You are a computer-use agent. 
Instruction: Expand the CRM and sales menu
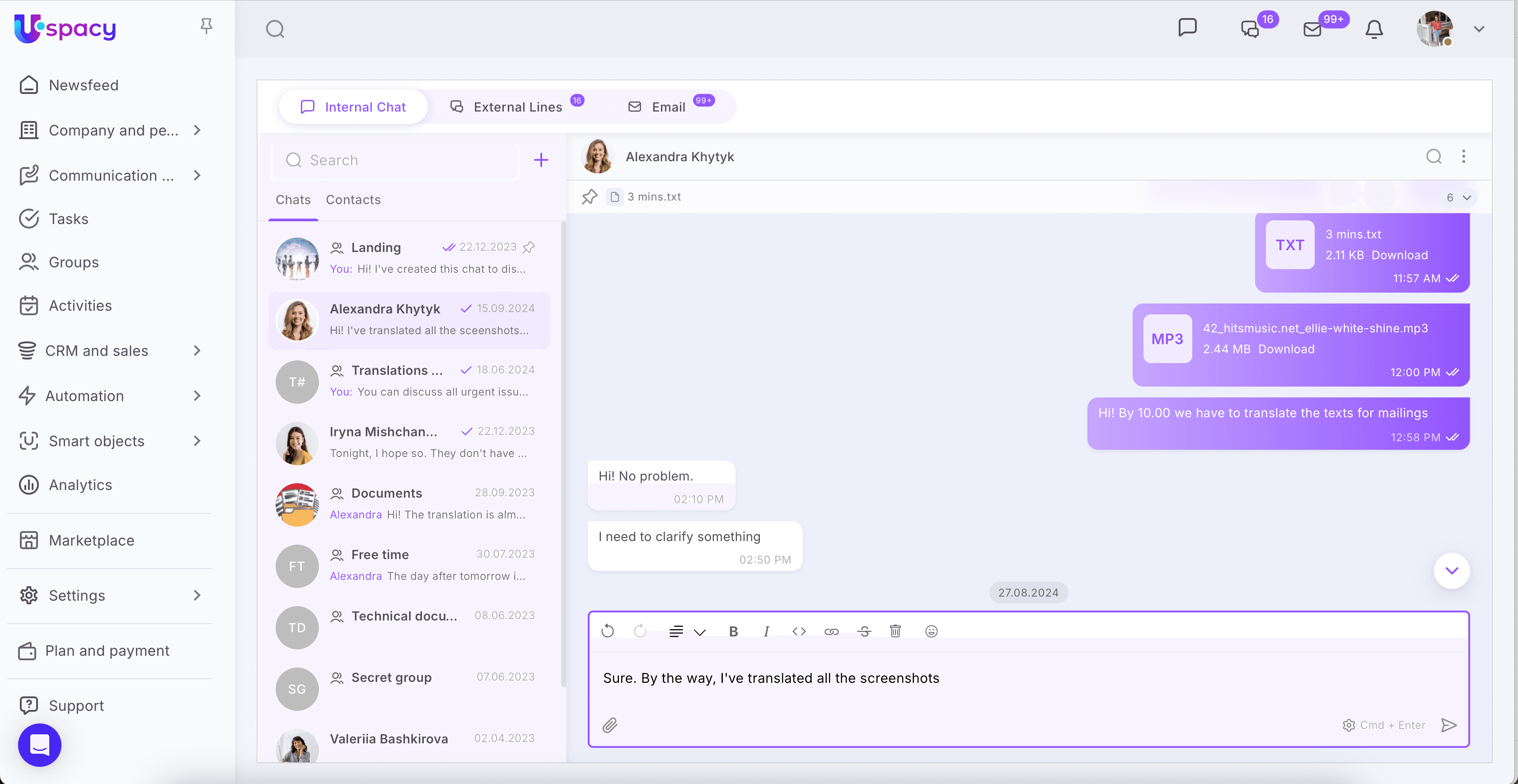point(197,351)
